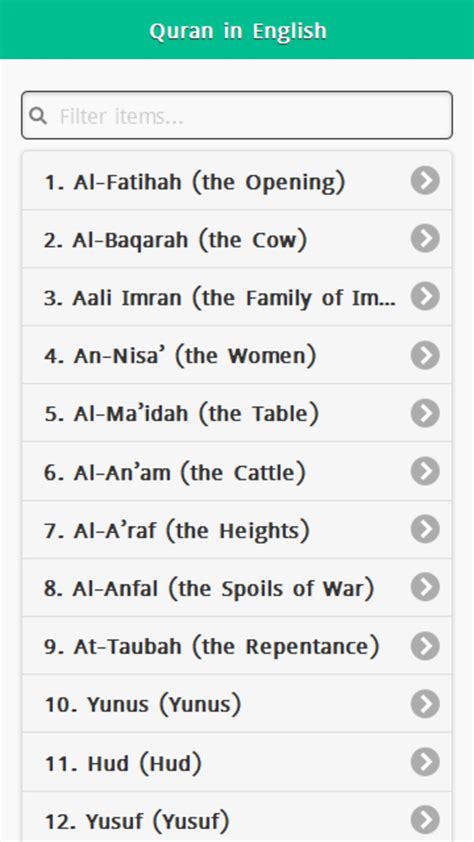Open 12. Yusuf (Yusuf) chapter

point(237,817)
